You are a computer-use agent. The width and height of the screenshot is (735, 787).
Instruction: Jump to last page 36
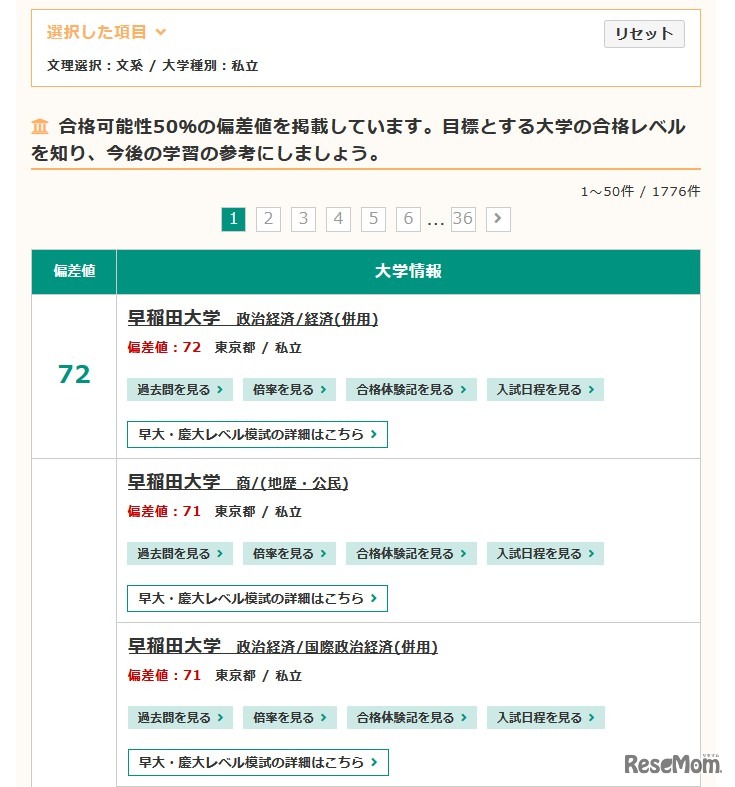463,219
